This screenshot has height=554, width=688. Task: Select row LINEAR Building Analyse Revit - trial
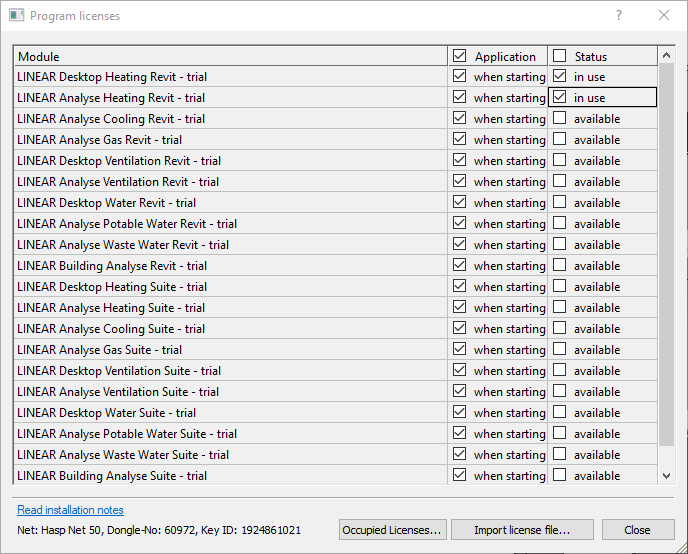click(x=336, y=266)
